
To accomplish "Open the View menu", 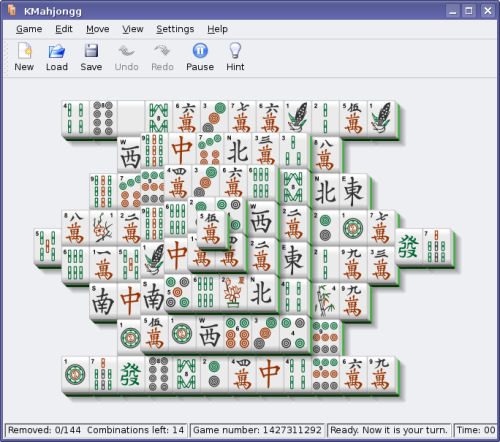I will click(x=133, y=29).
